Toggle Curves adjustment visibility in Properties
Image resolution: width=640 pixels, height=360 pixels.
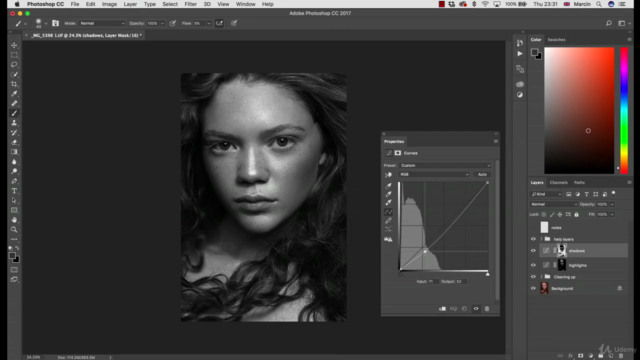point(476,309)
